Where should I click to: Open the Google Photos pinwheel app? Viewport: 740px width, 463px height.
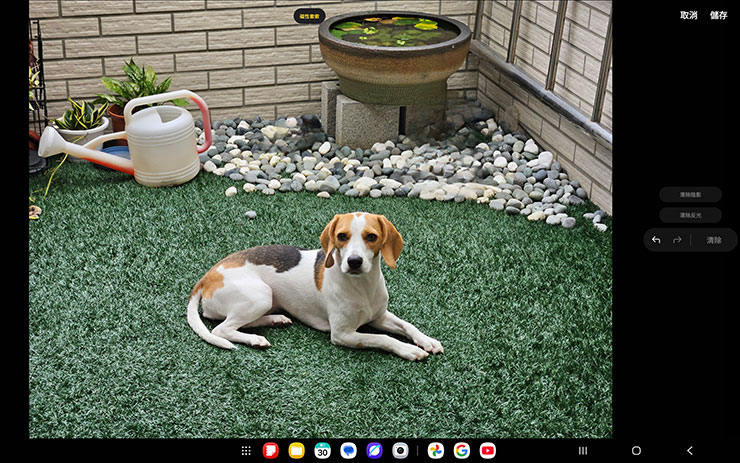[436, 451]
